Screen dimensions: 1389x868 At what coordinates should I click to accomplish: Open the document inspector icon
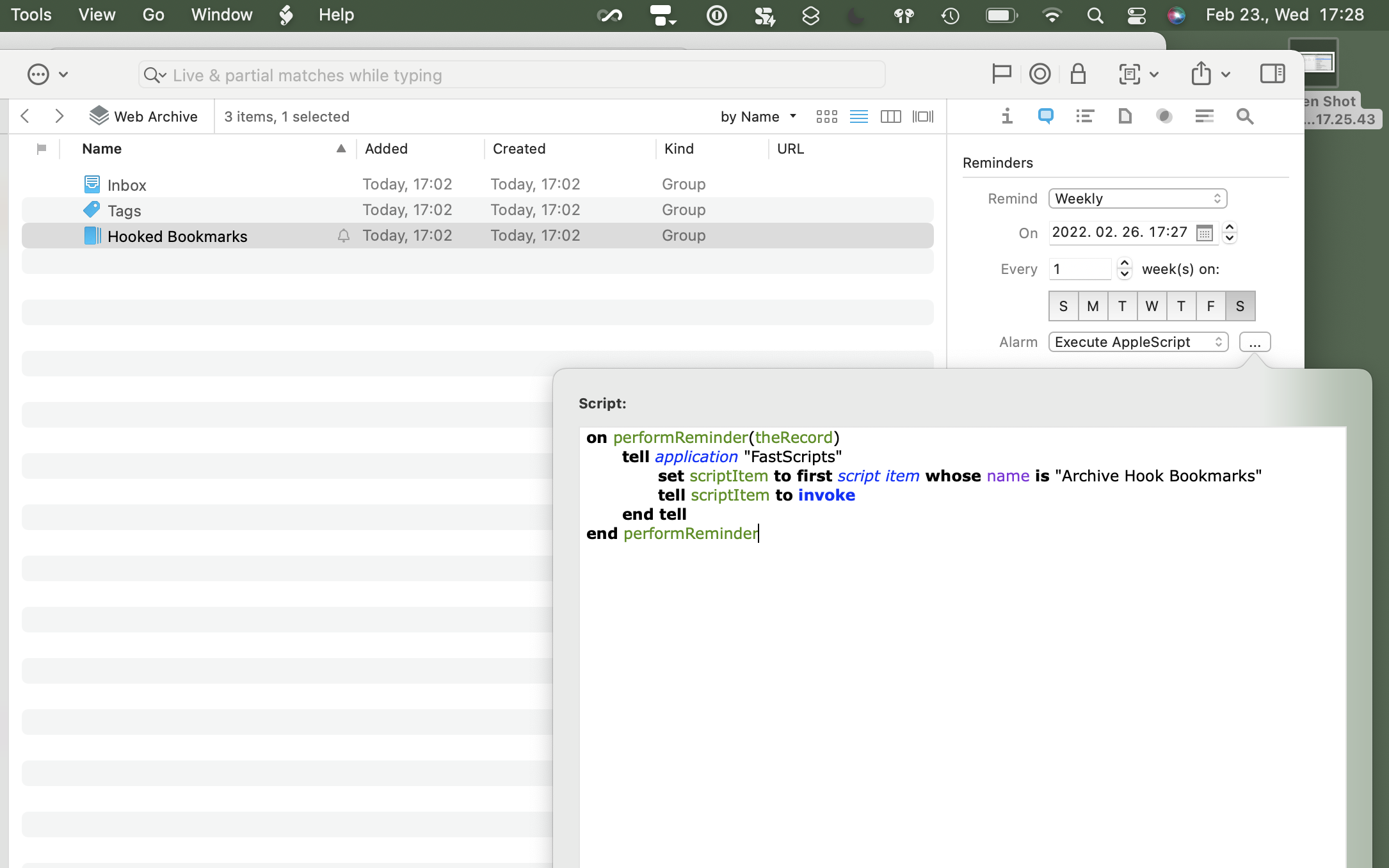tap(1125, 116)
